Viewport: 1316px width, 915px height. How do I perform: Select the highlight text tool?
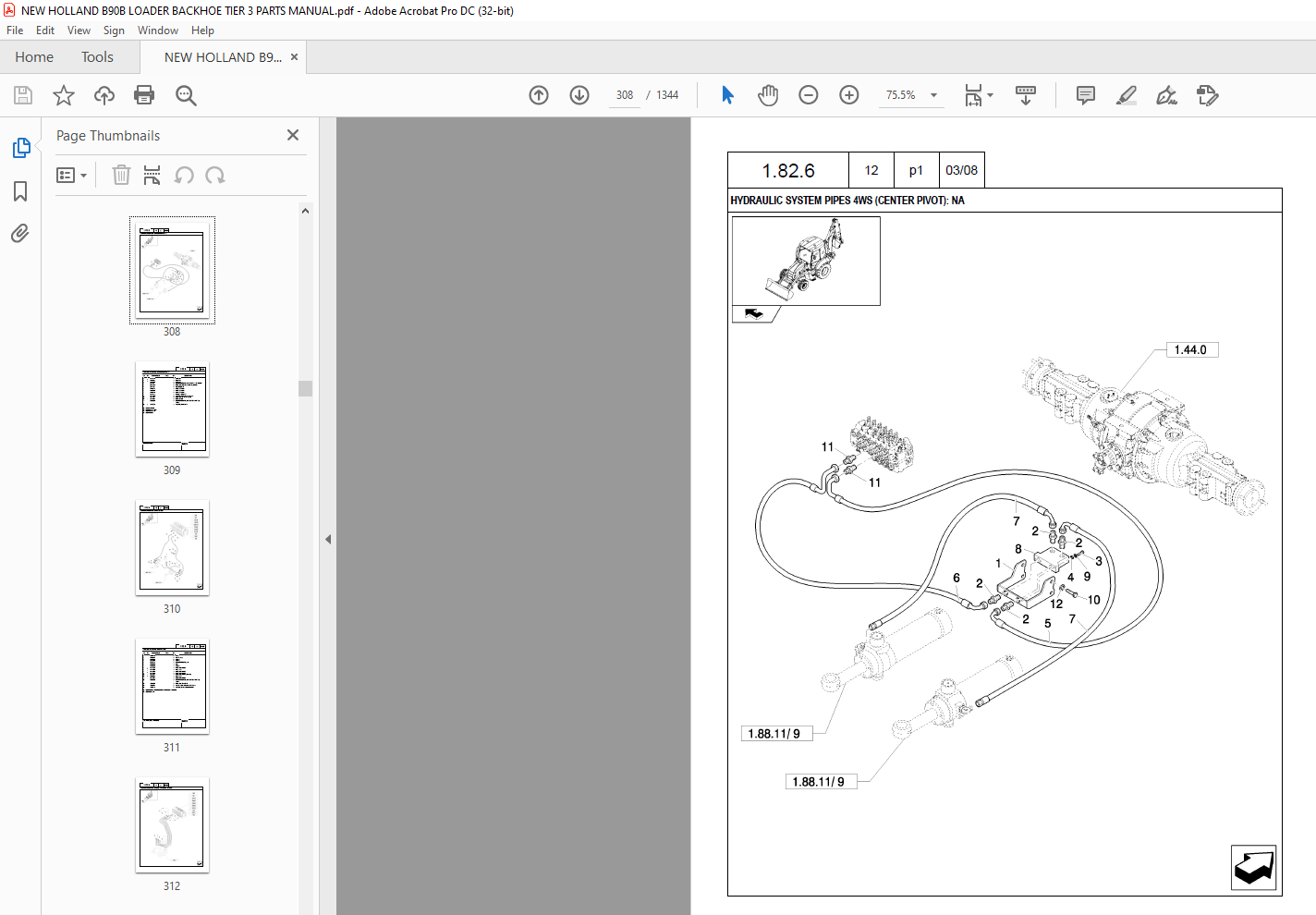1127,95
